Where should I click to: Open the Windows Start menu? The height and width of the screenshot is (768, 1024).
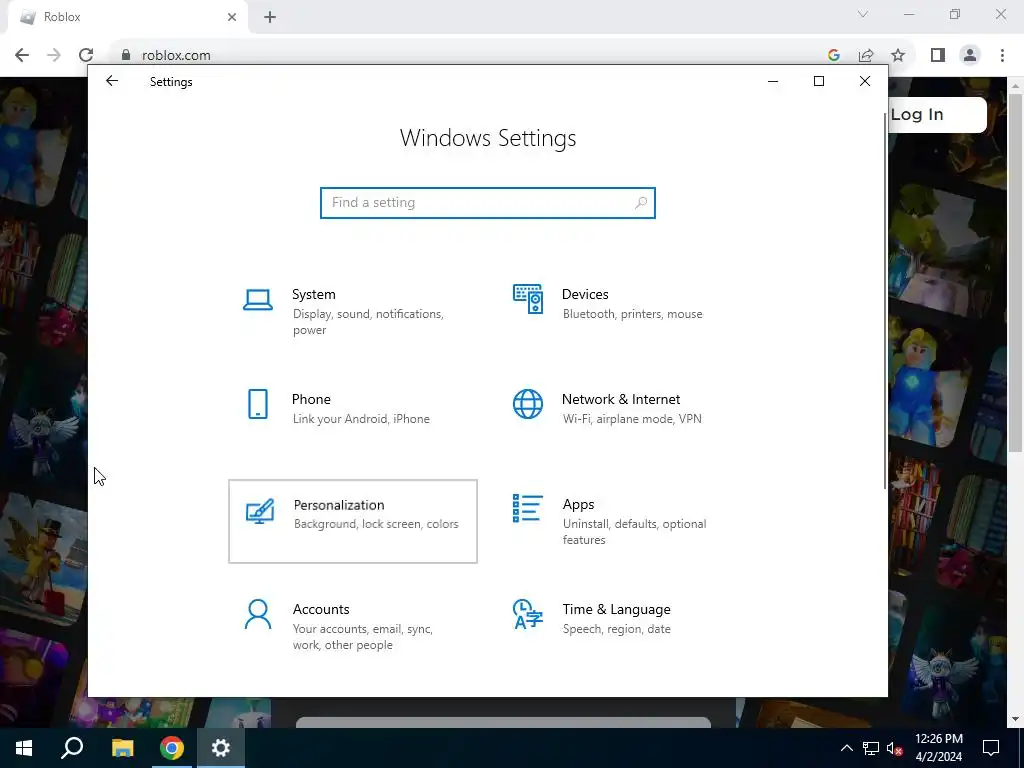click(24, 748)
